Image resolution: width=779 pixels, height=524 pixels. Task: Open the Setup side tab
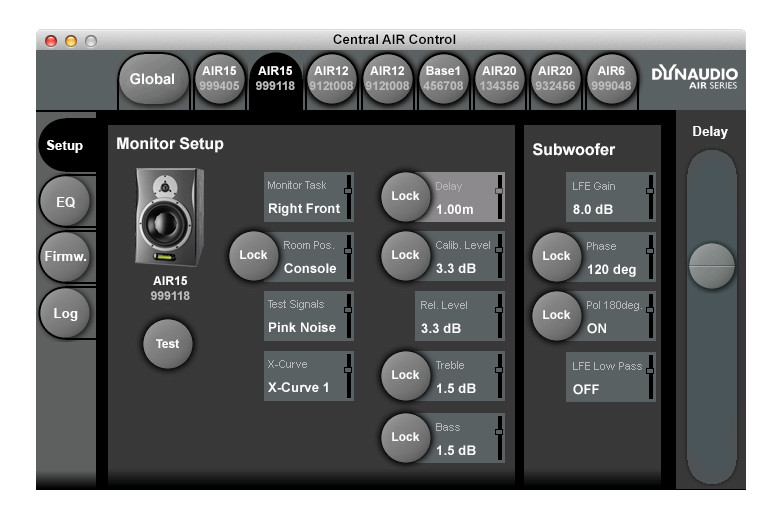65,145
